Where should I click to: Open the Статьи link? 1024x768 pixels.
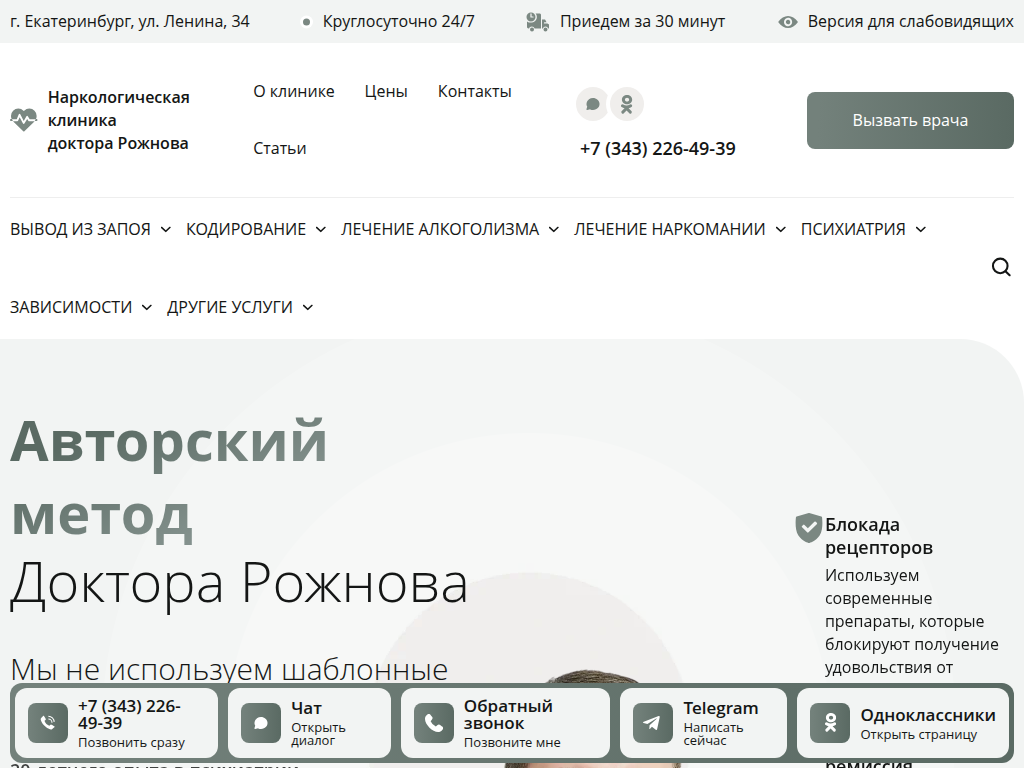[x=280, y=148]
